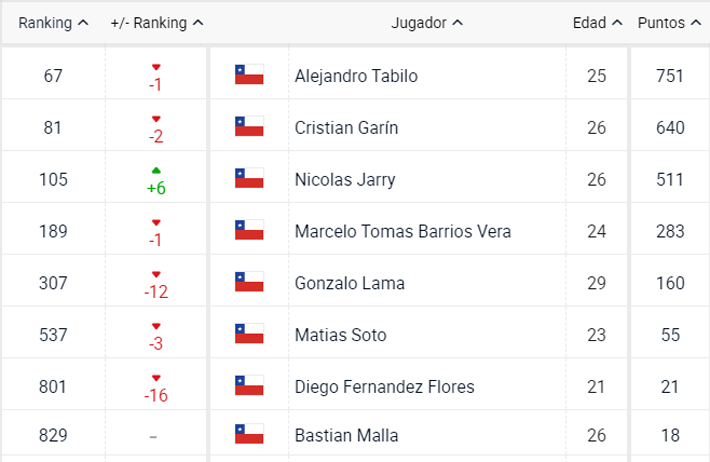Click red down arrow for Gonzalo Lama
710x462 pixels.
(x=156, y=274)
